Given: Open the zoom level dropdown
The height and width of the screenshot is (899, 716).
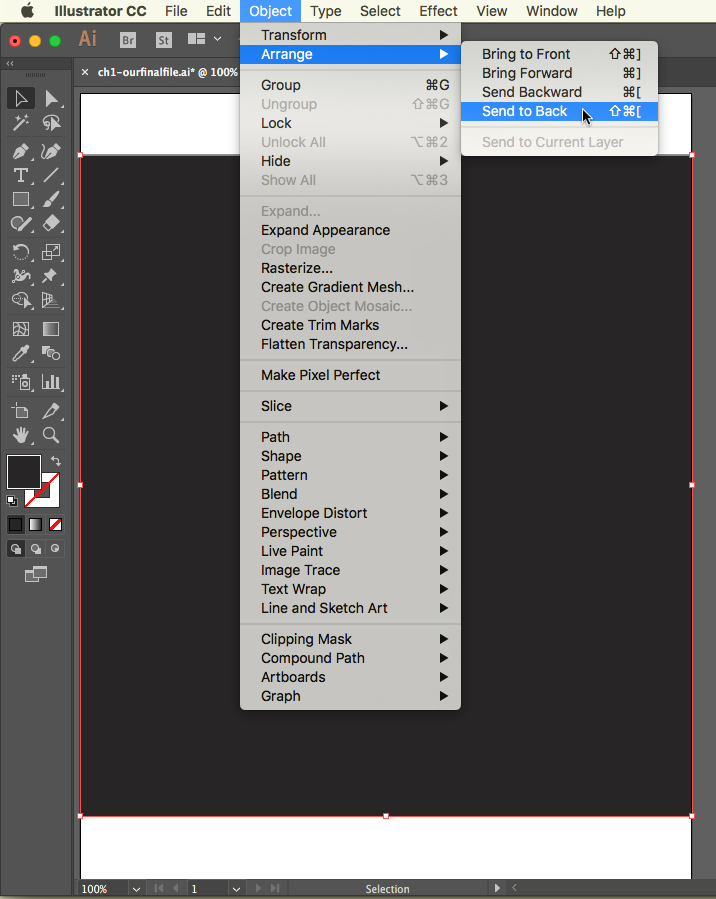Looking at the screenshot, I should click(136, 888).
